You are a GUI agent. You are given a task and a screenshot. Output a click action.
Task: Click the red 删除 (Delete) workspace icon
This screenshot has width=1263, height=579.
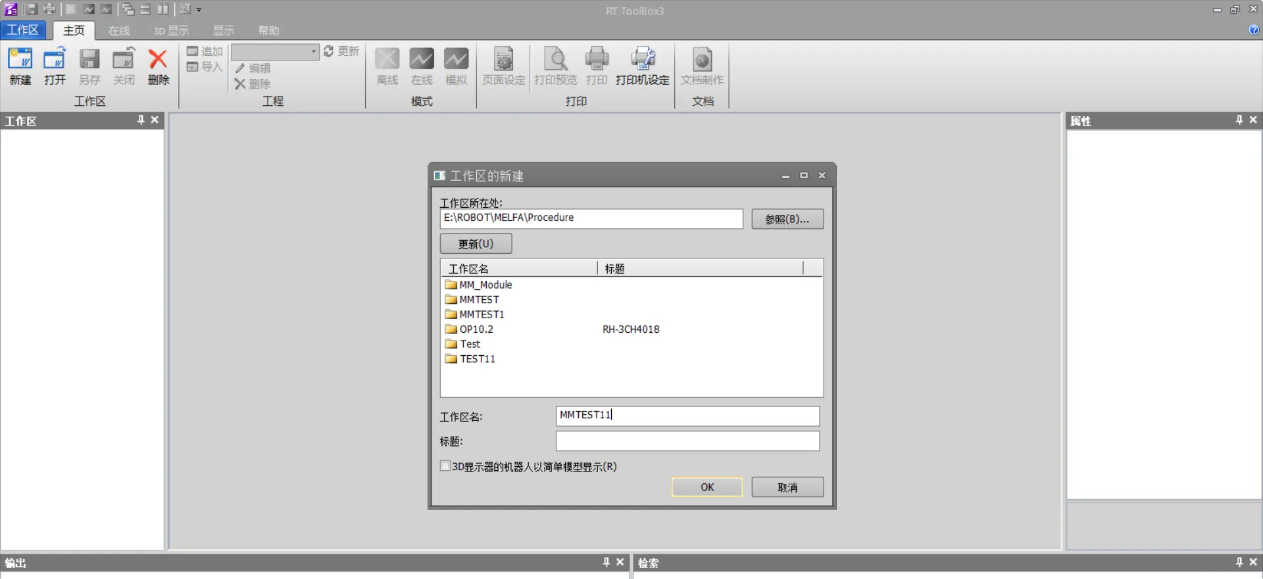click(x=158, y=66)
